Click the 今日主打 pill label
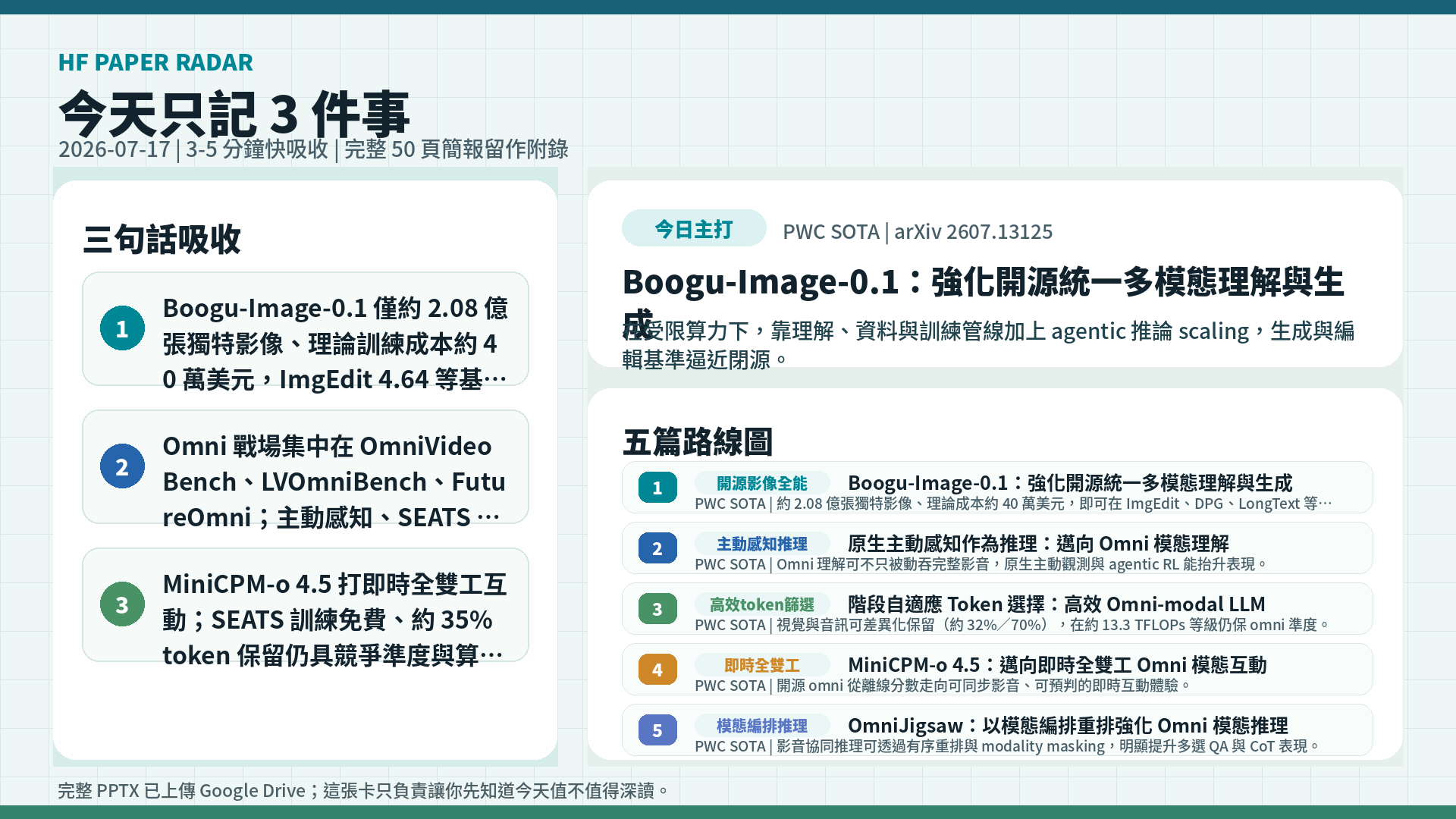 click(x=694, y=228)
